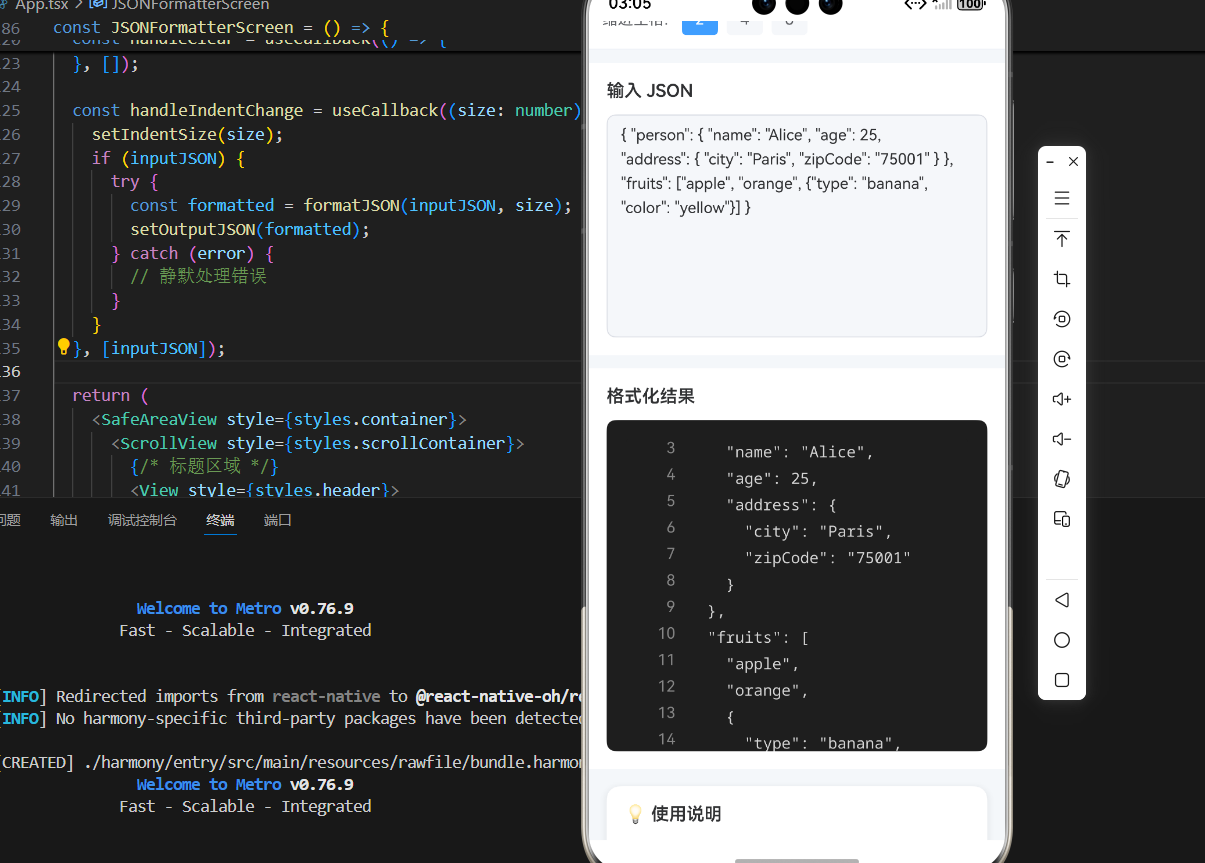The height and width of the screenshot is (863, 1205).
Task: Click the "fruits": [ output line
Action: point(758,637)
